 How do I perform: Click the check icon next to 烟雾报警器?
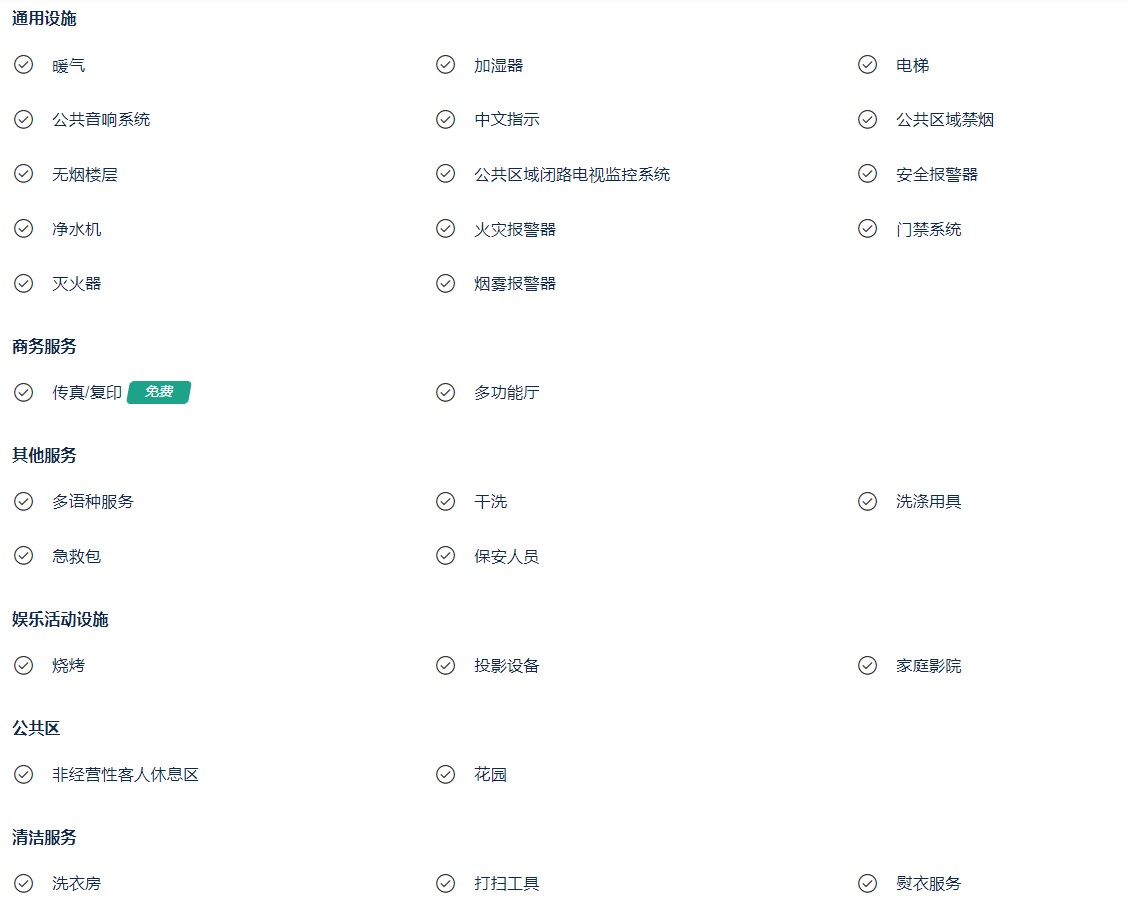click(445, 283)
